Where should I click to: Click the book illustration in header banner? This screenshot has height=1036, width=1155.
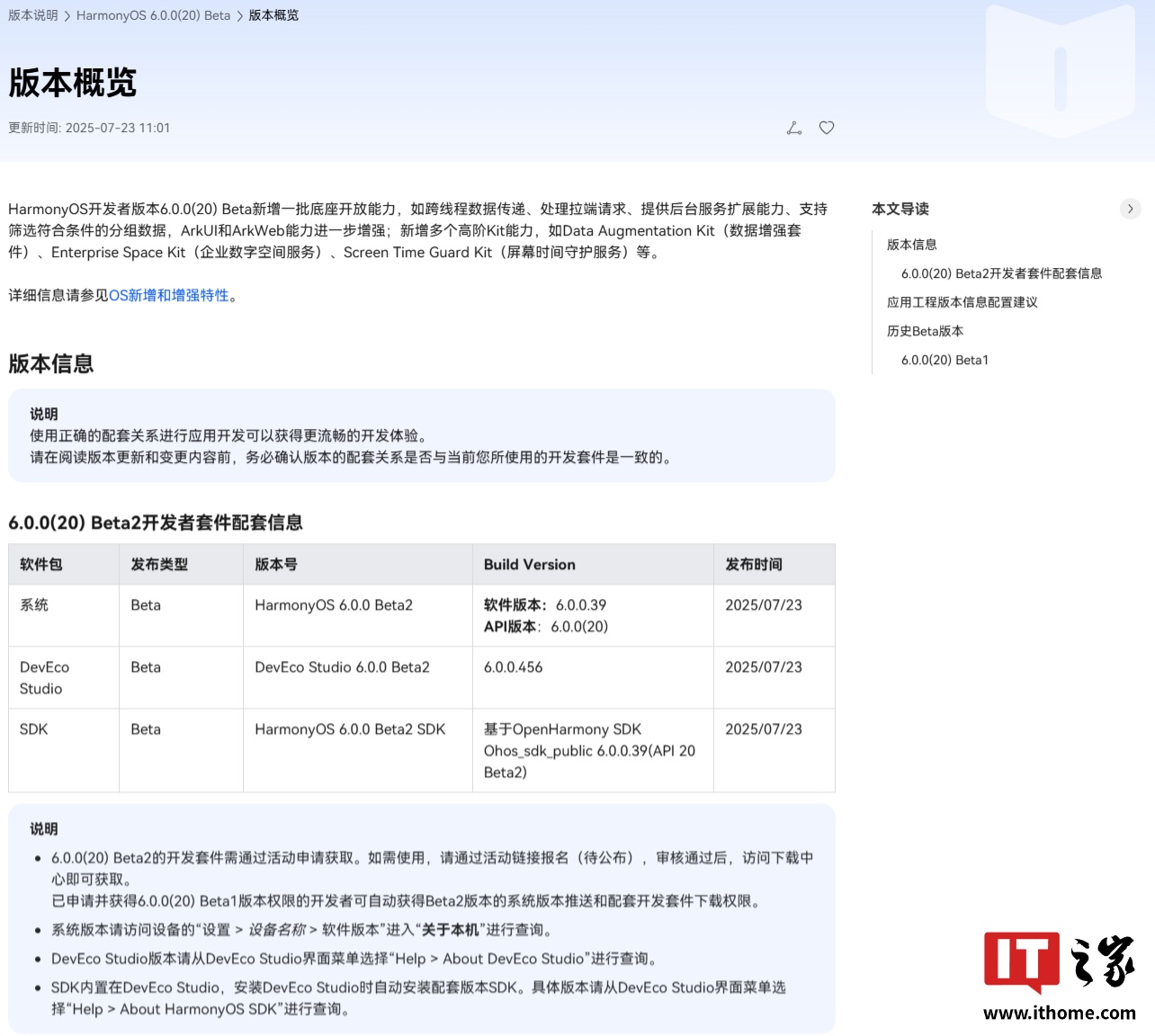[1060, 72]
